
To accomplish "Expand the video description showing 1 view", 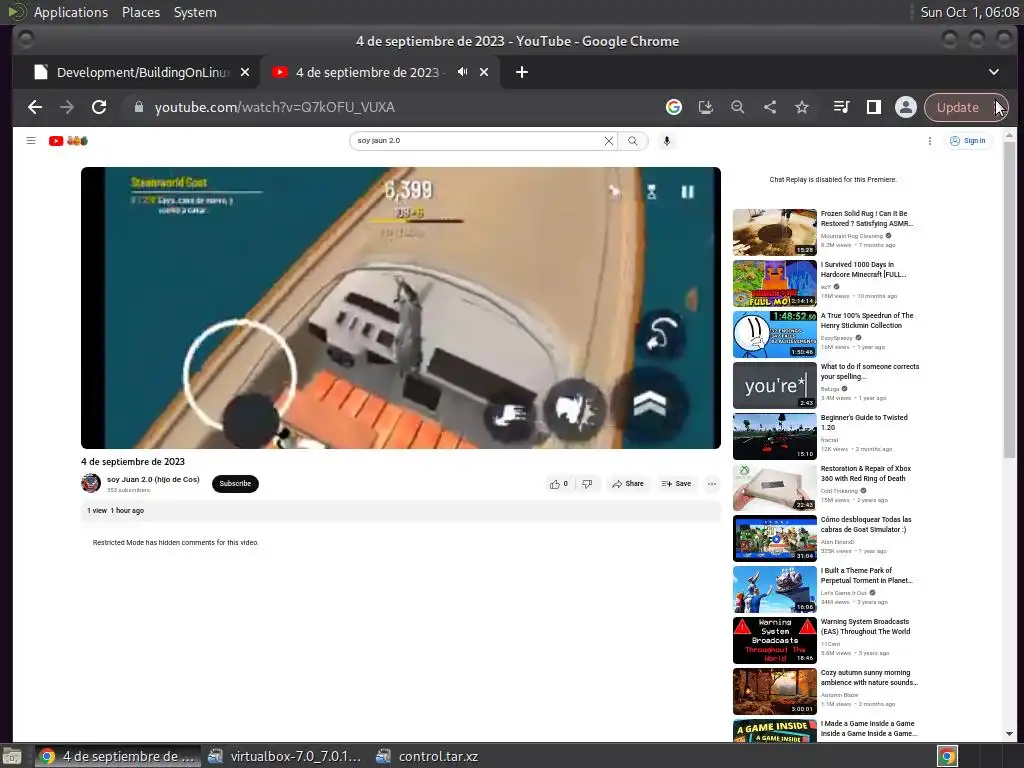I will pyautogui.click(x=401, y=511).
